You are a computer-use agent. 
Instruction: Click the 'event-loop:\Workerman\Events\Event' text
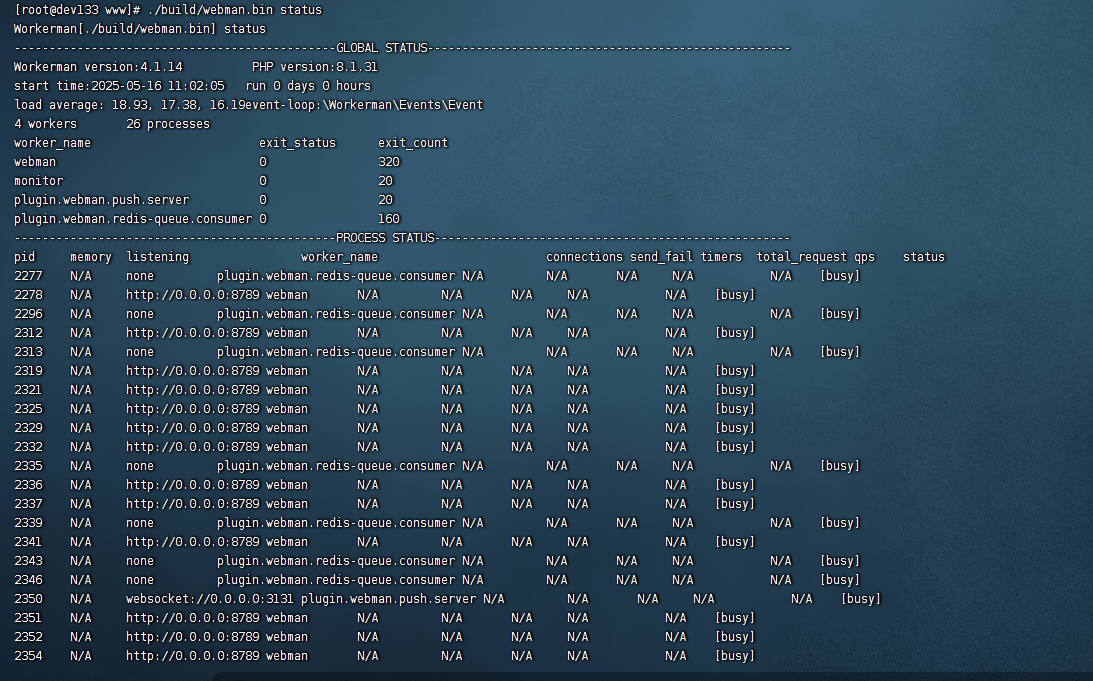coord(365,105)
